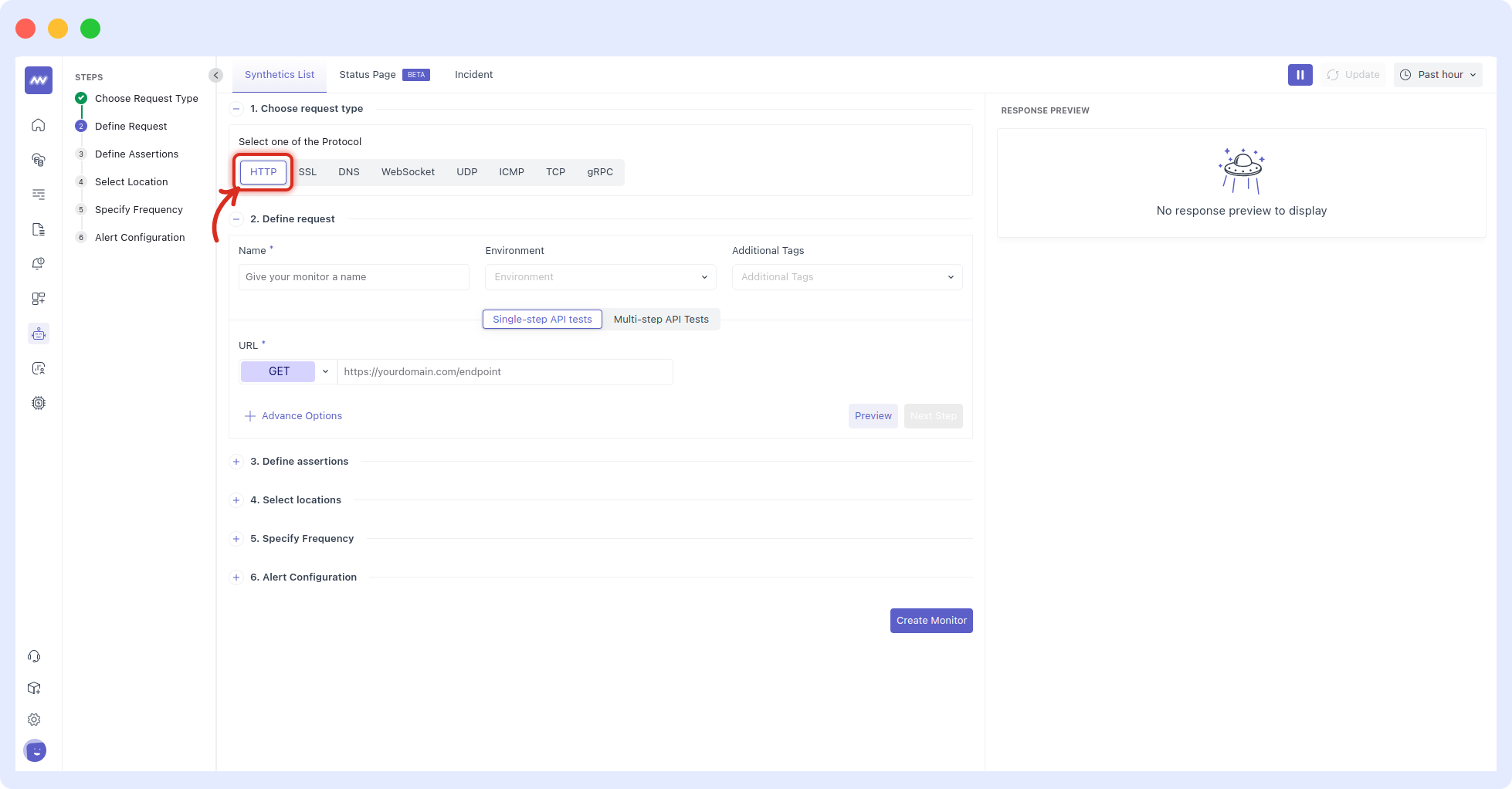Select Multi-step API Tests option
Screen dimensions: 1512x789
pos(660,319)
